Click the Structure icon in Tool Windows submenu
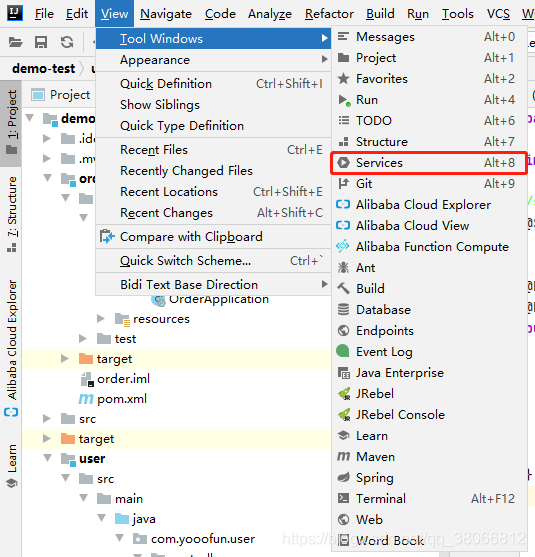The width and height of the screenshot is (535, 557). [343, 142]
